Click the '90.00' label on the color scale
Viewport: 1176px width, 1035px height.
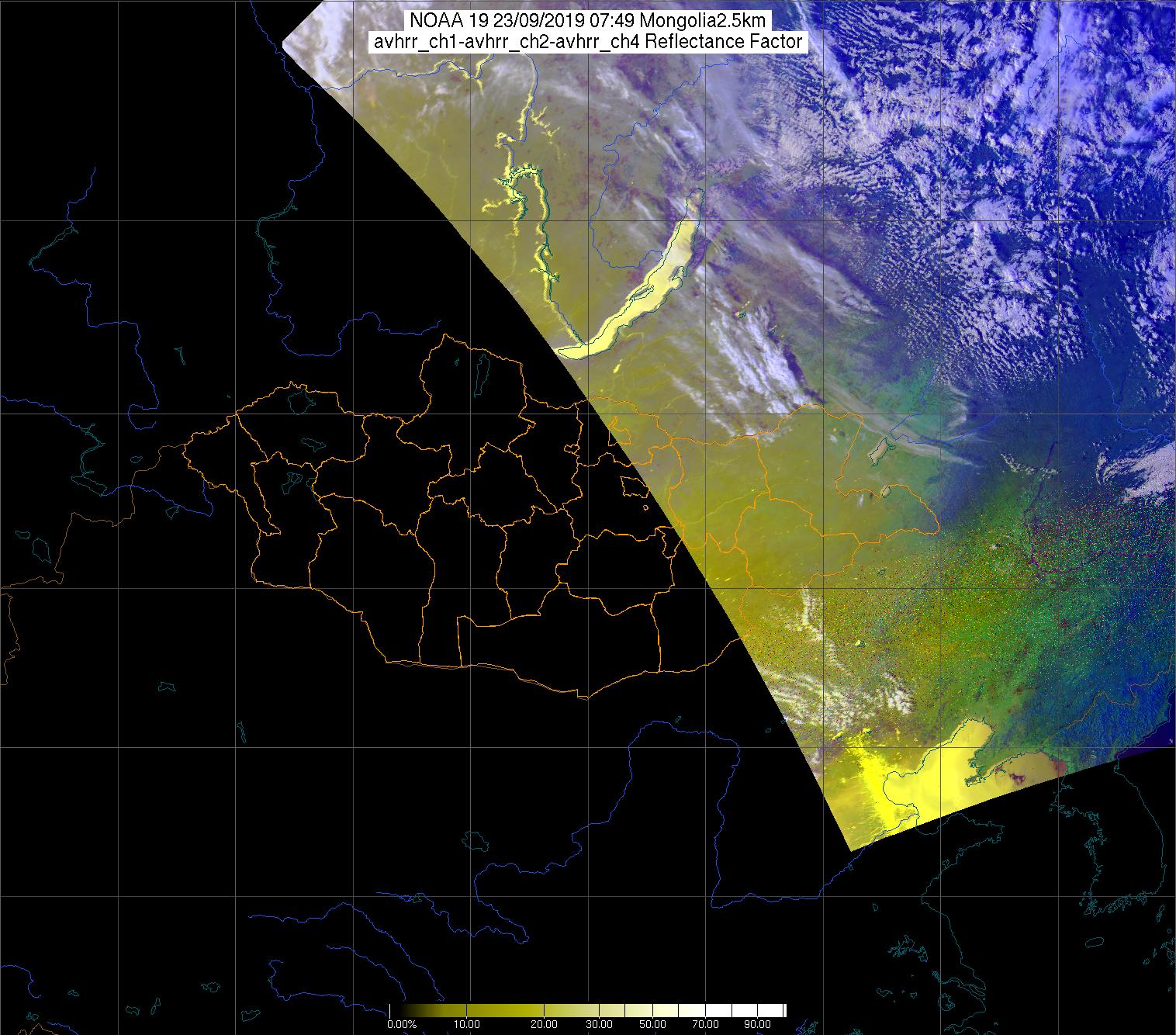point(757,1024)
